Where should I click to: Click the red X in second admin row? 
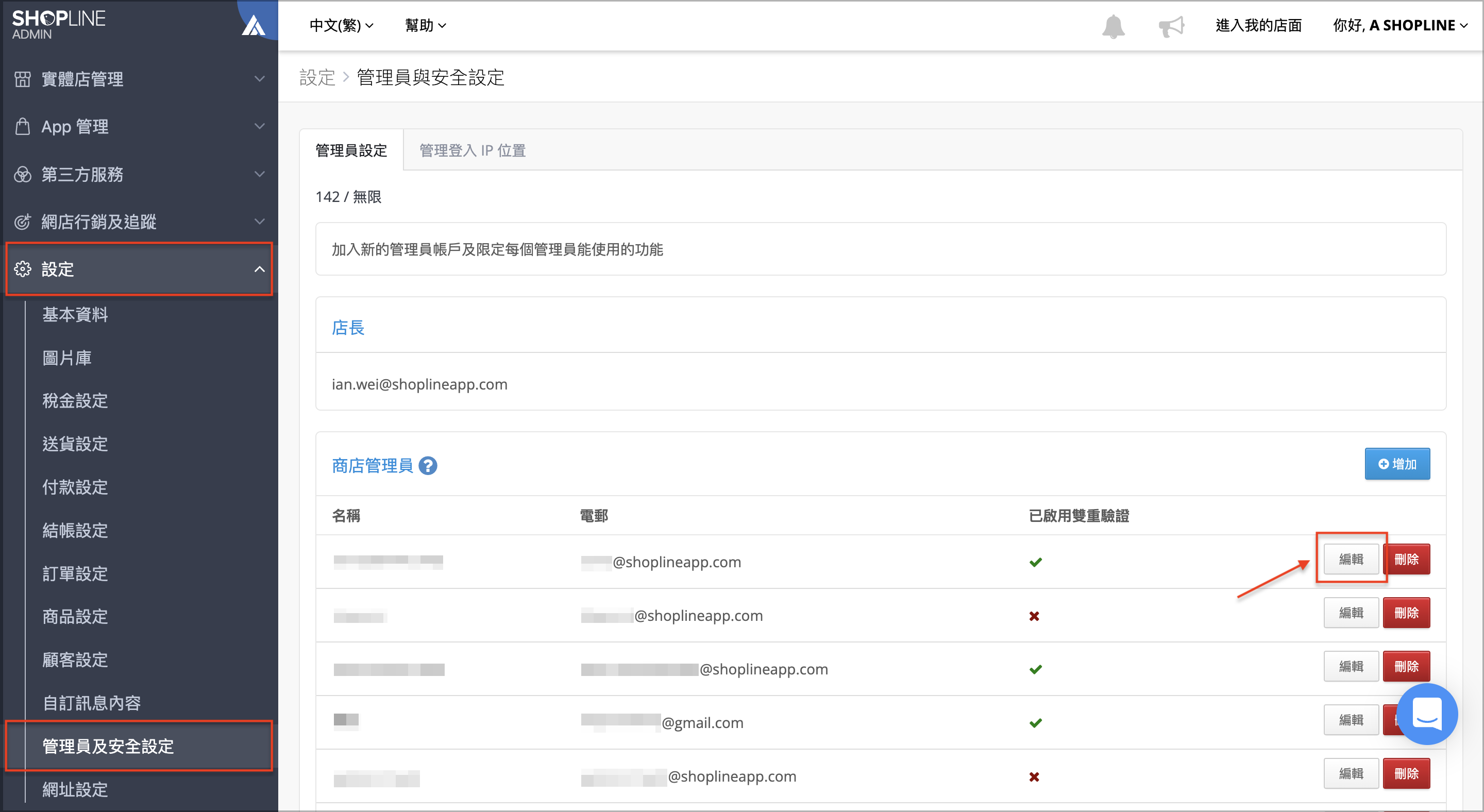[x=1034, y=616]
